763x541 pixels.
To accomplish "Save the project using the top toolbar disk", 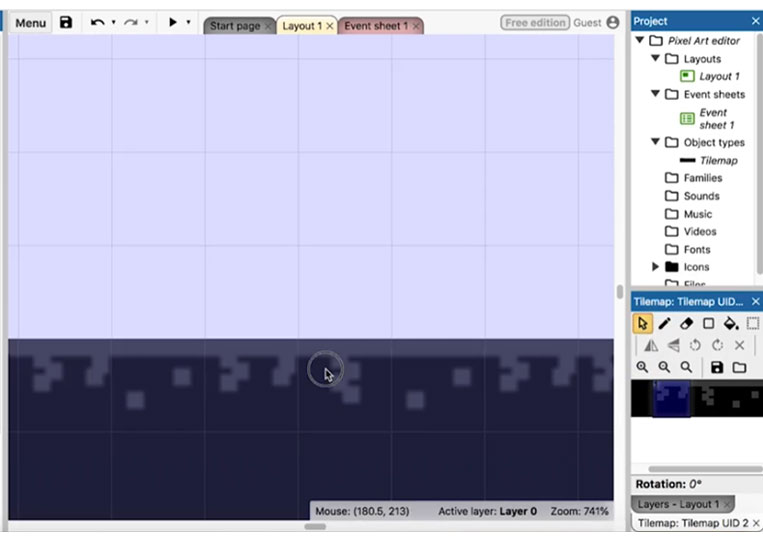I will tap(66, 22).
